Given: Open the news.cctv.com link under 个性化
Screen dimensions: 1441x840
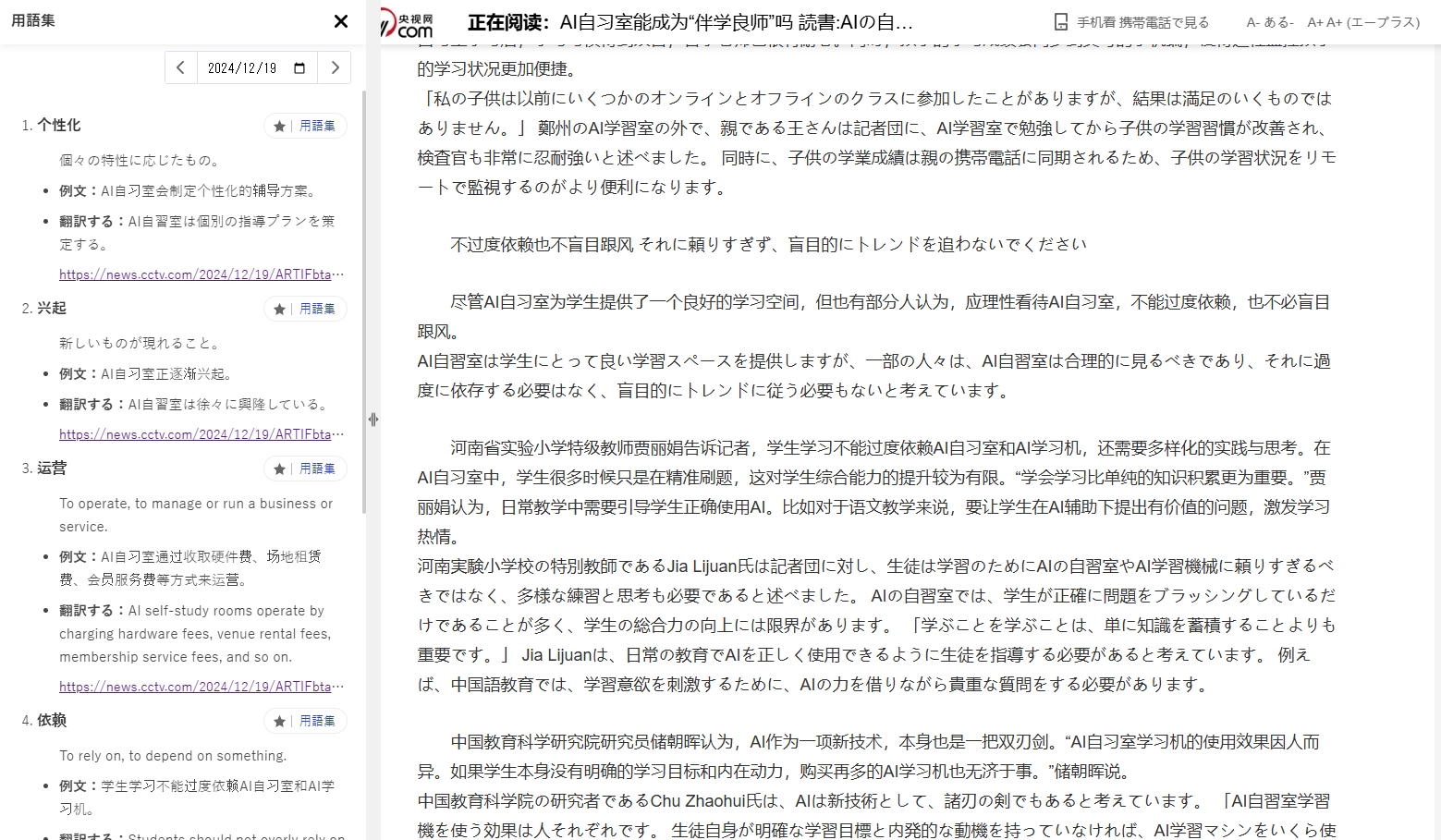Looking at the screenshot, I should [x=201, y=274].
